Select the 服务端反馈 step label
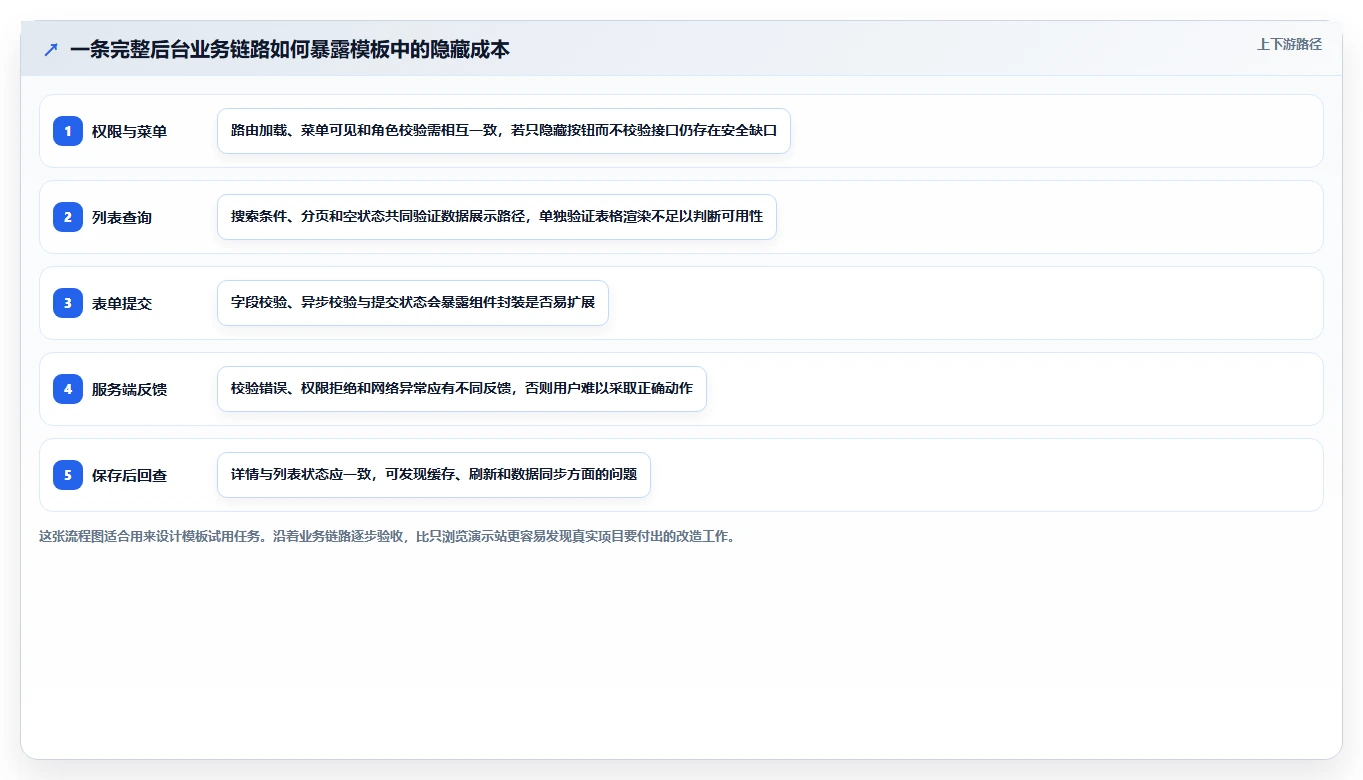Image resolution: width=1363 pixels, height=780 pixels. 129,389
